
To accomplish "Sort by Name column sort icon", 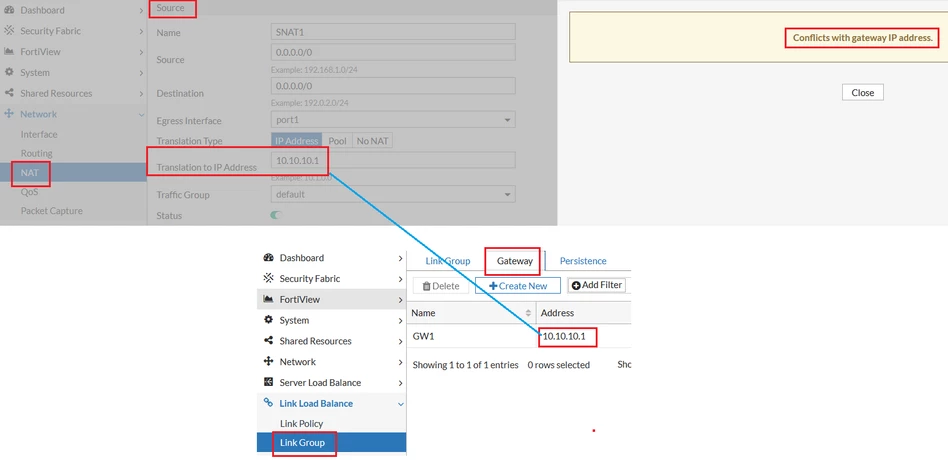I will (x=528, y=313).
